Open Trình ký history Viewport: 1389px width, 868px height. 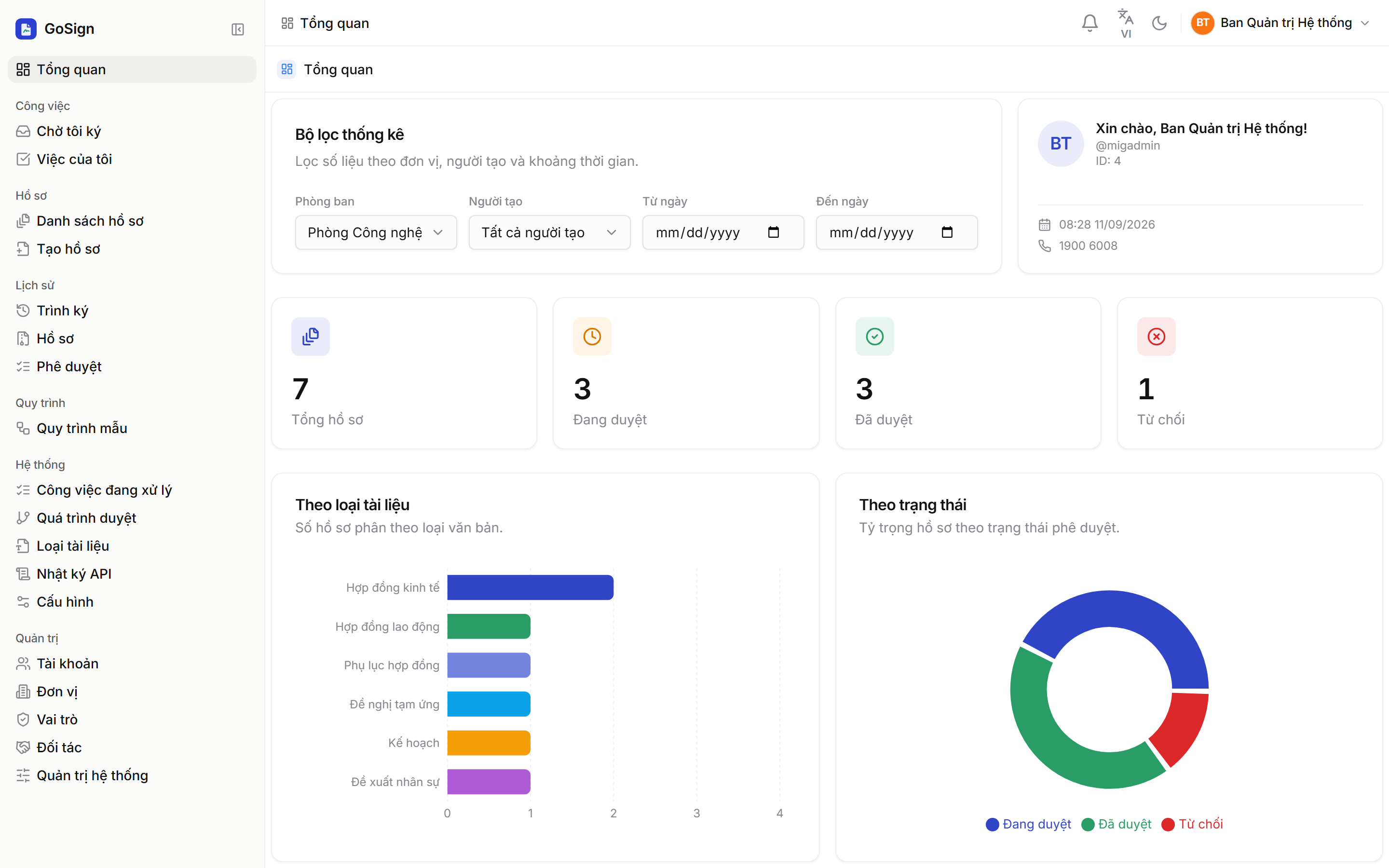coord(132,311)
